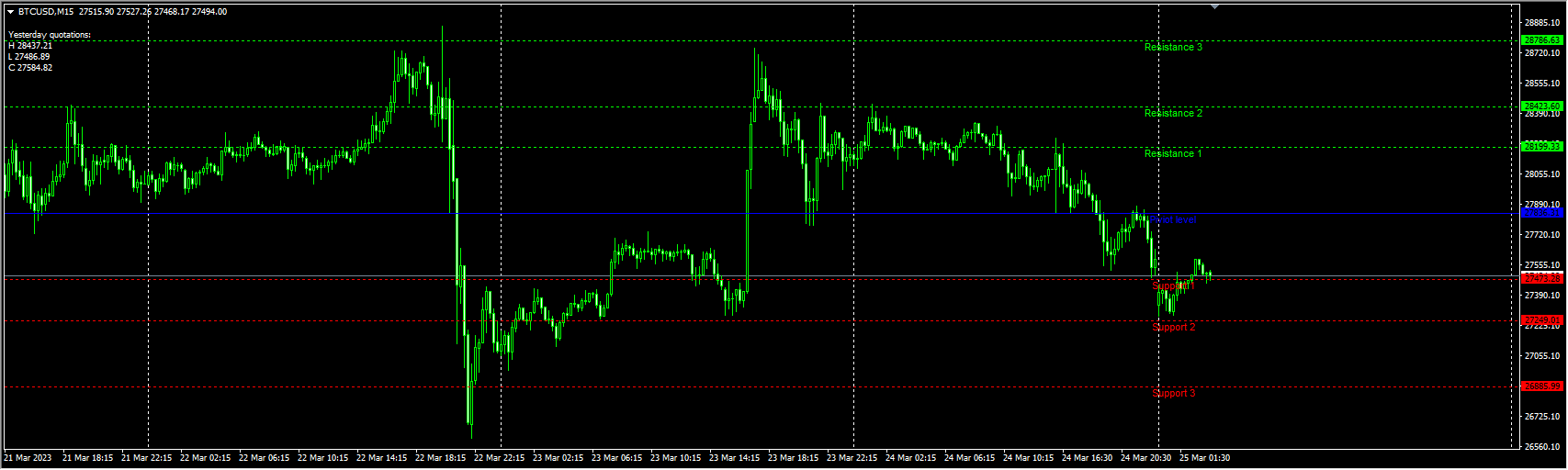Click the 27390.10 price scale value
Screen dimensions: 1568x470
coord(1542,296)
